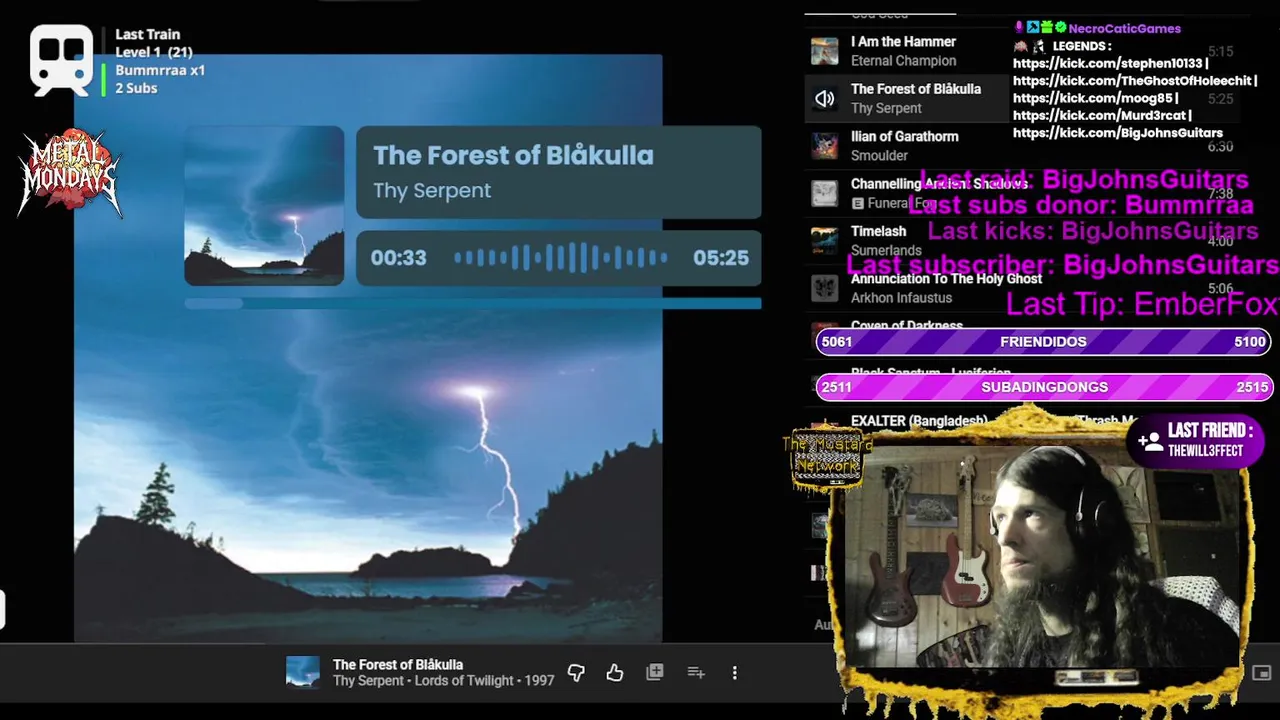Open artist Arkhon Infaustus in queue
Image resolution: width=1280 pixels, height=720 pixels.
pos(901,298)
